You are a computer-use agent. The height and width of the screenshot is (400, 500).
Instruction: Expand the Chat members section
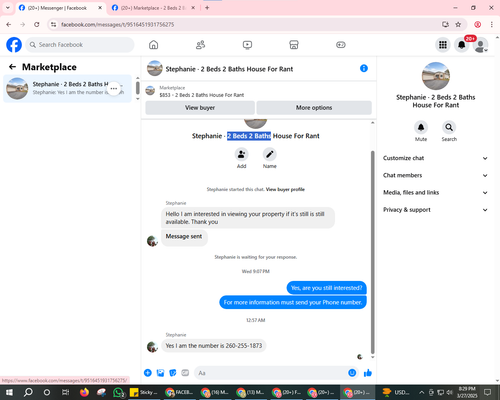pyautogui.click(x=435, y=175)
